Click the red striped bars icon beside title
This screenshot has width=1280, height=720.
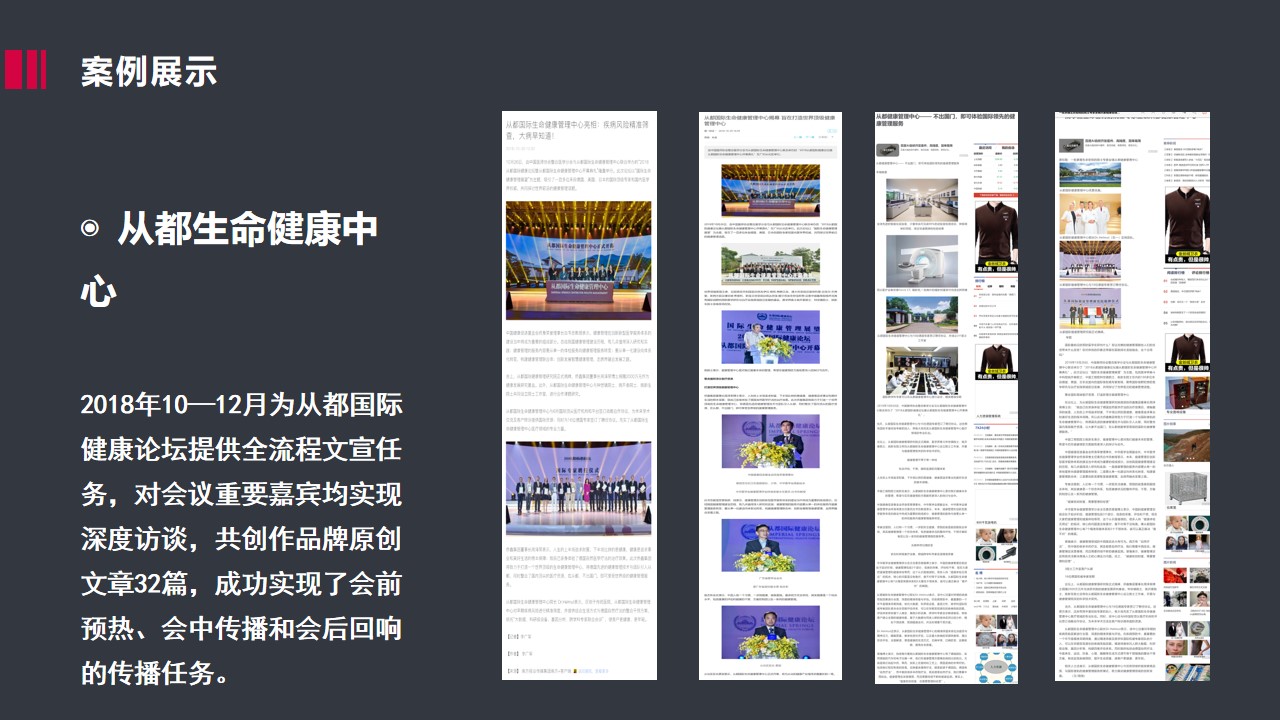tap(26, 70)
